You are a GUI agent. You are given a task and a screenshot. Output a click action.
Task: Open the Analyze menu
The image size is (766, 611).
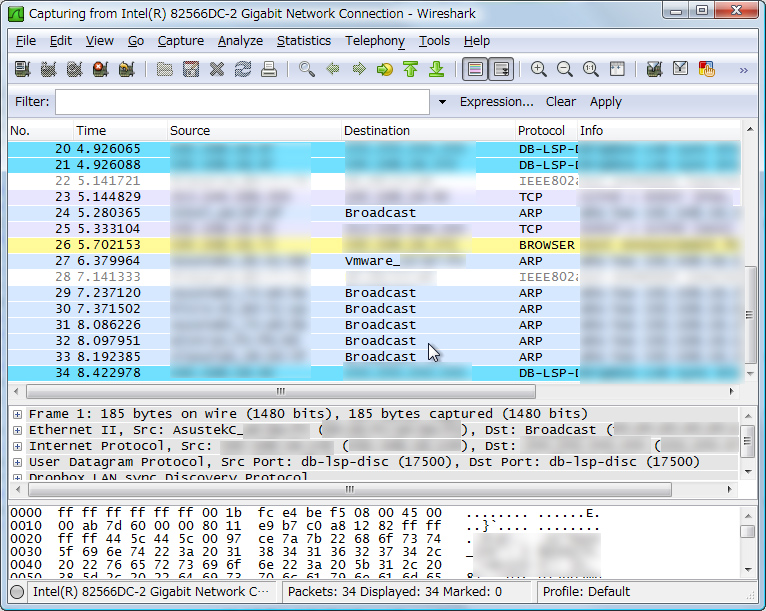pos(240,41)
